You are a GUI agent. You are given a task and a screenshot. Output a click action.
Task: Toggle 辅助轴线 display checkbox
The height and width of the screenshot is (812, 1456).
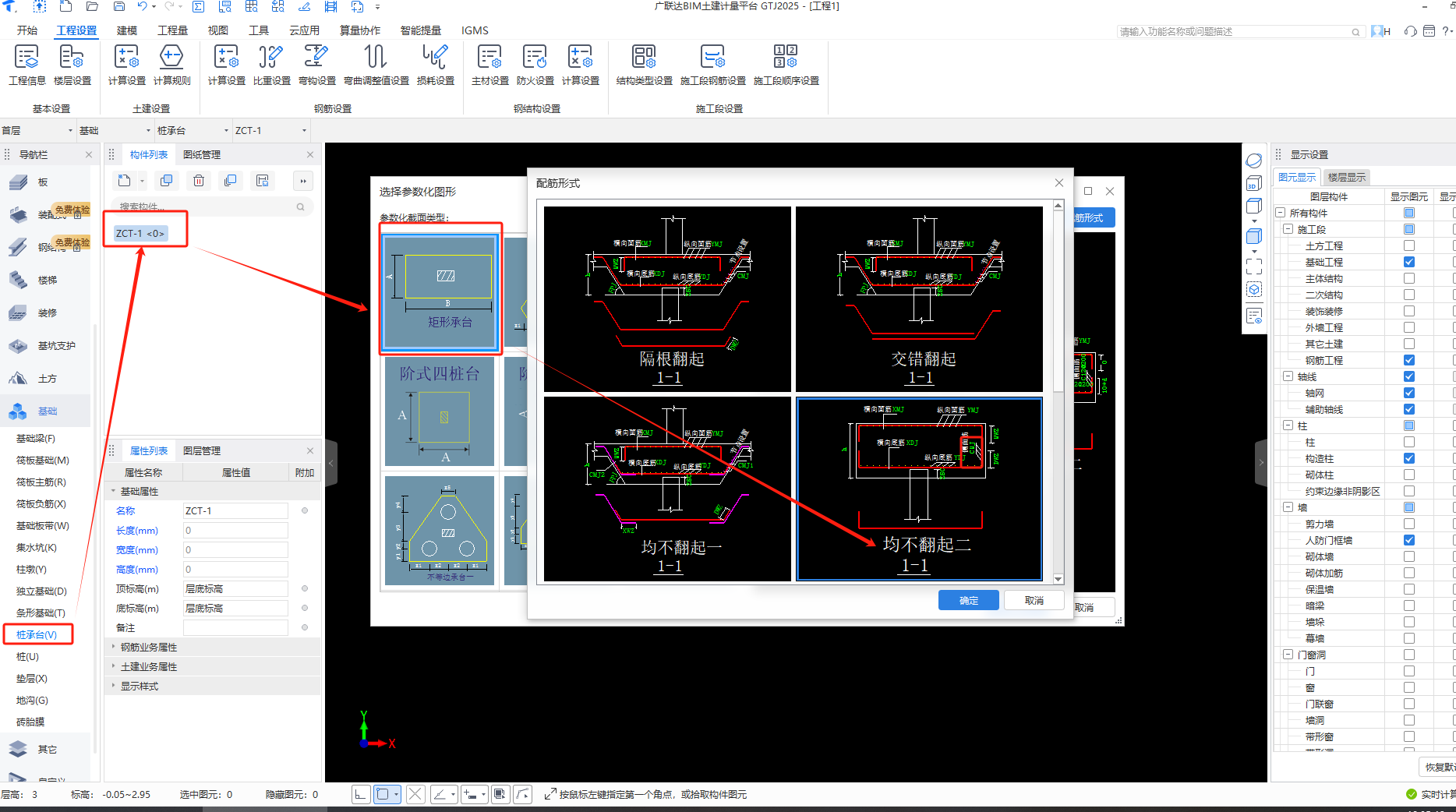pos(1409,409)
